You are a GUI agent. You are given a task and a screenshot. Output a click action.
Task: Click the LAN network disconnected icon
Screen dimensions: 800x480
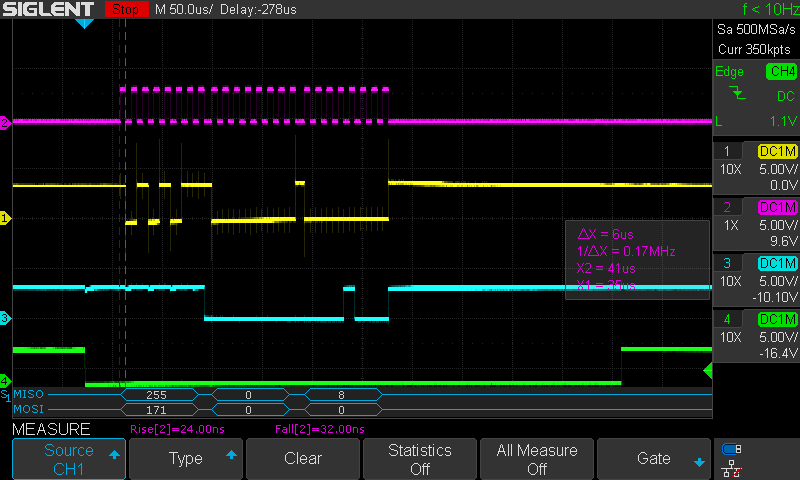(732, 469)
